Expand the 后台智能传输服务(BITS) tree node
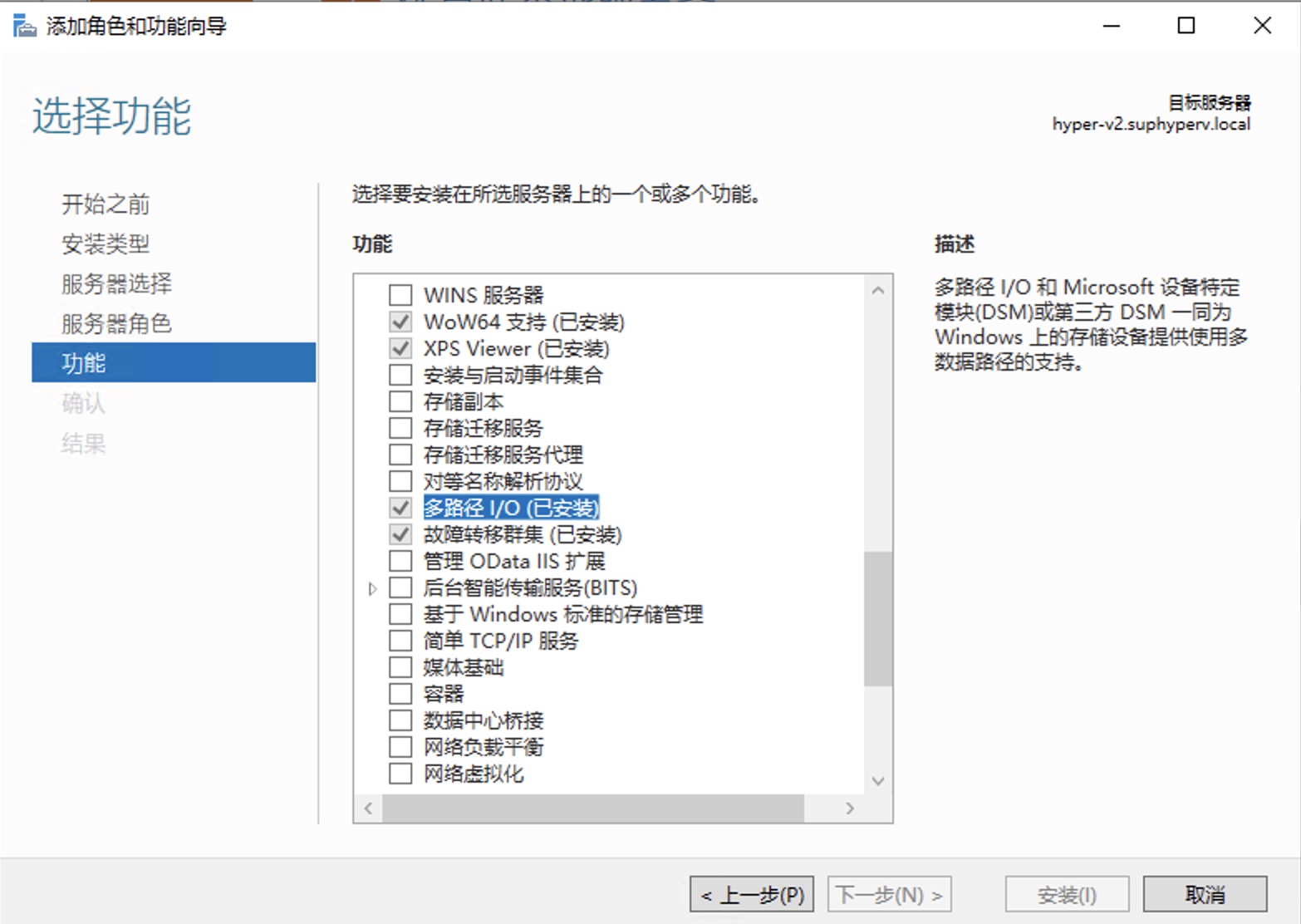 pyautogui.click(x=372, y=588)
